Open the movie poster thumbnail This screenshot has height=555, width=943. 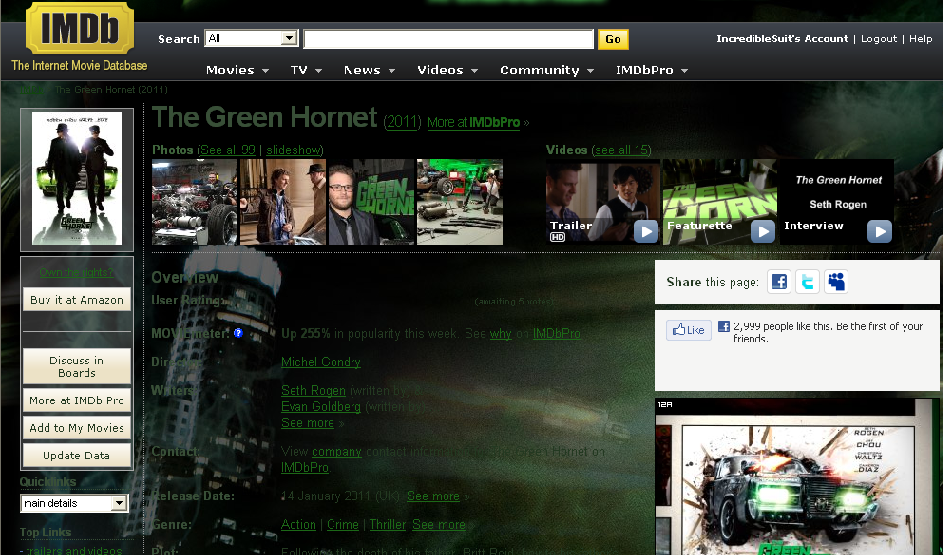77,179
